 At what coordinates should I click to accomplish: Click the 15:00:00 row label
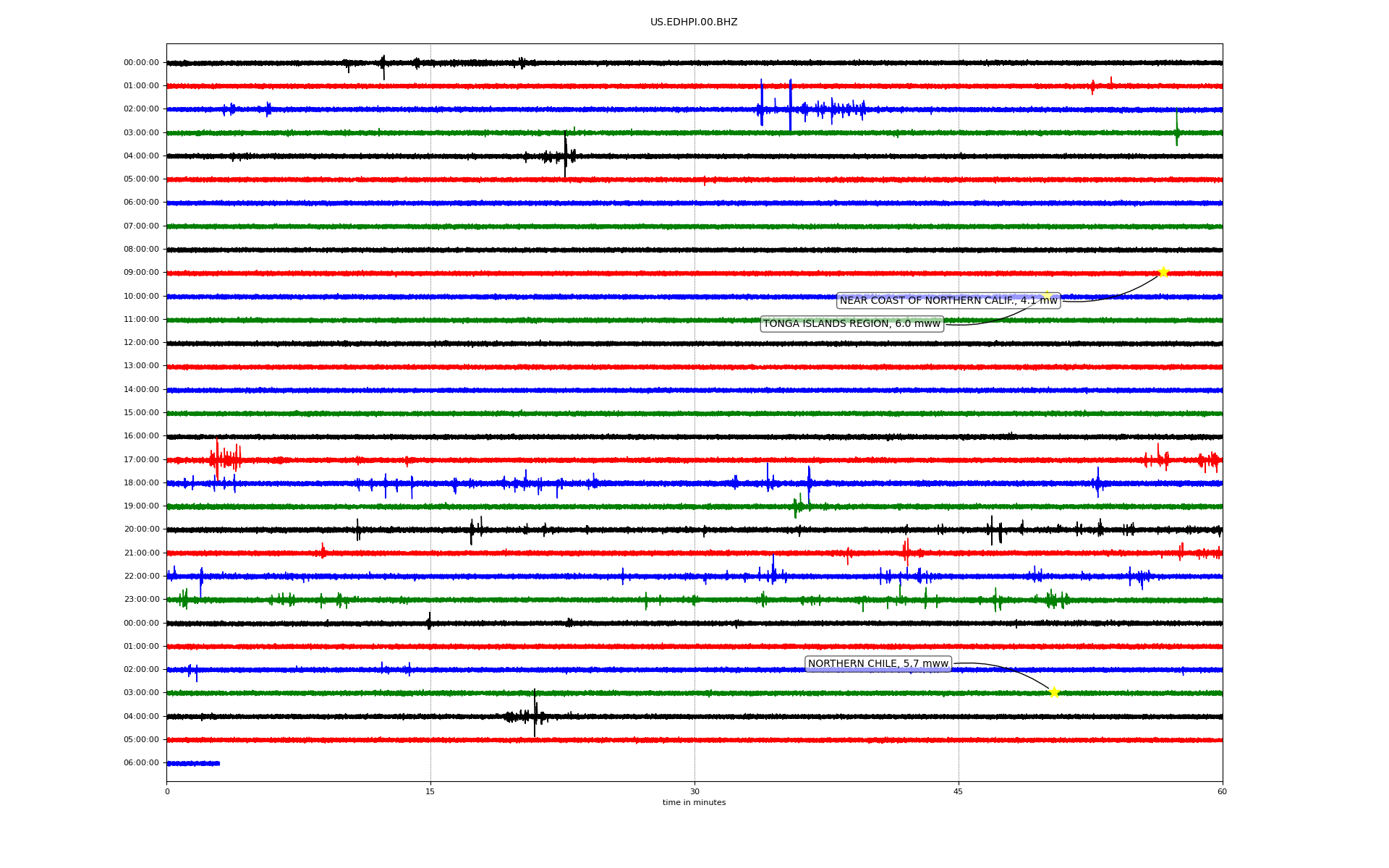pos(141,413)
